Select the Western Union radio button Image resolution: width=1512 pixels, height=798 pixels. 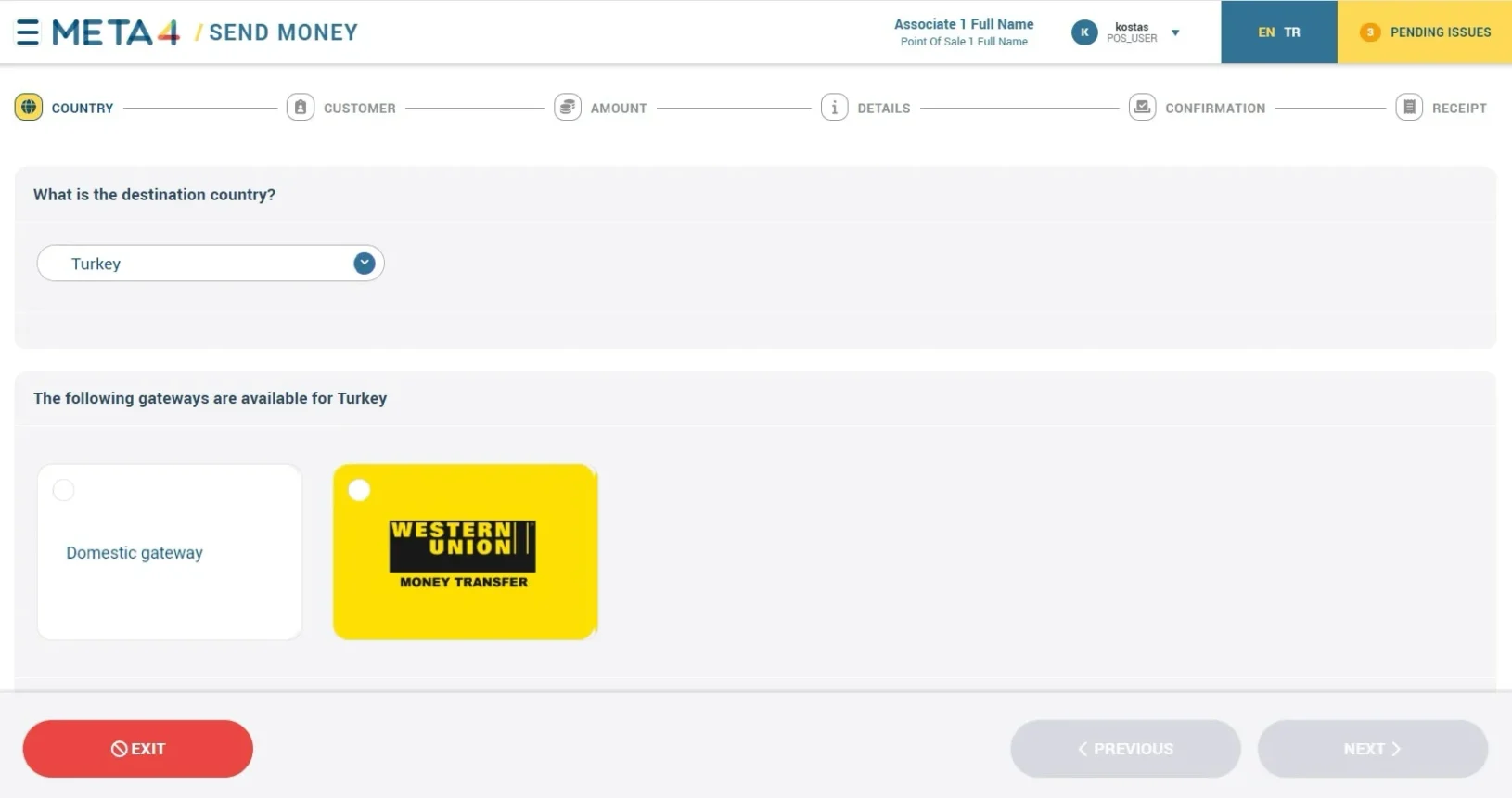[360, 490]
